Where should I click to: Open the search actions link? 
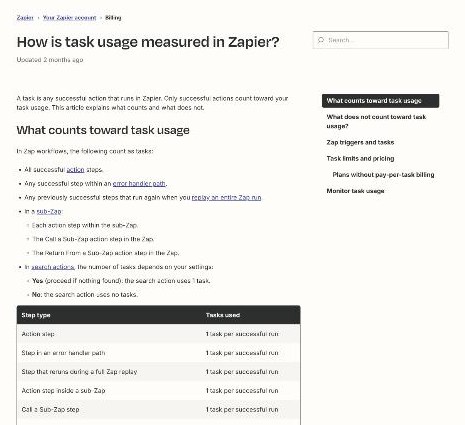coord(53,267)
